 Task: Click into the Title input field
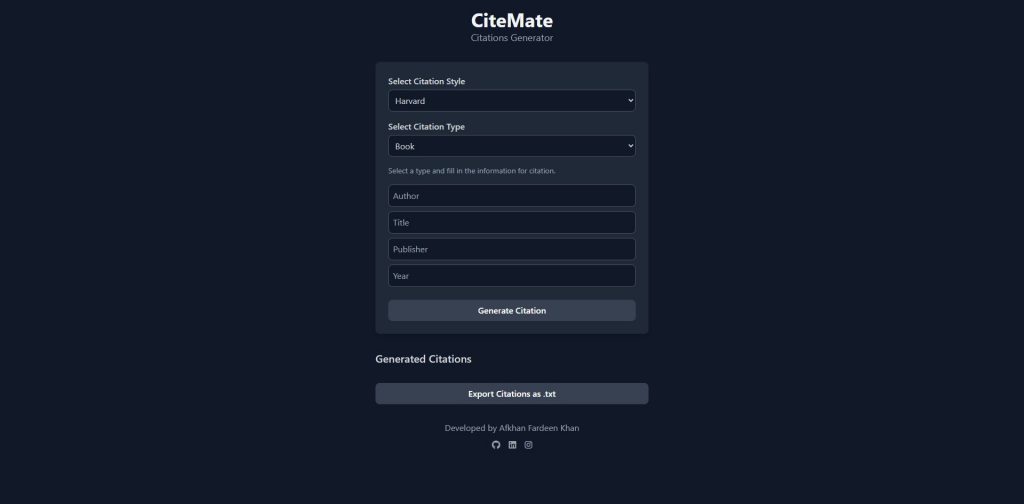click(x=511, y=223)
